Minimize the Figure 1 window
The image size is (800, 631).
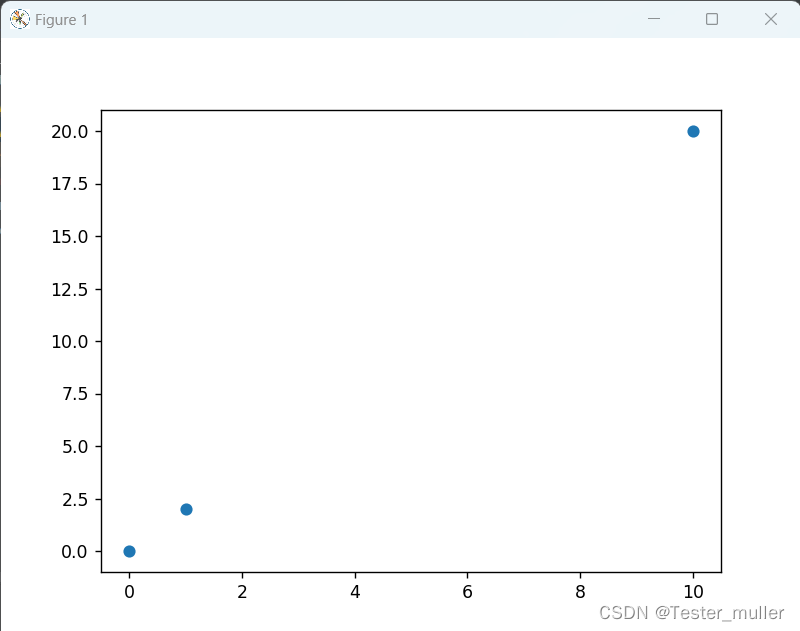(654, 19)
